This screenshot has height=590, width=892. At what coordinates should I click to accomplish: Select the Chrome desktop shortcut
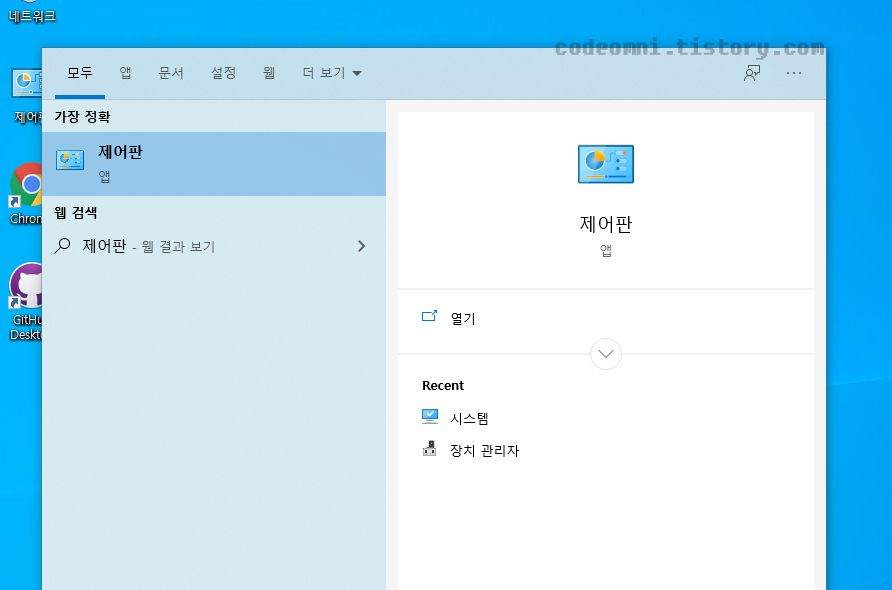point(26,193)
